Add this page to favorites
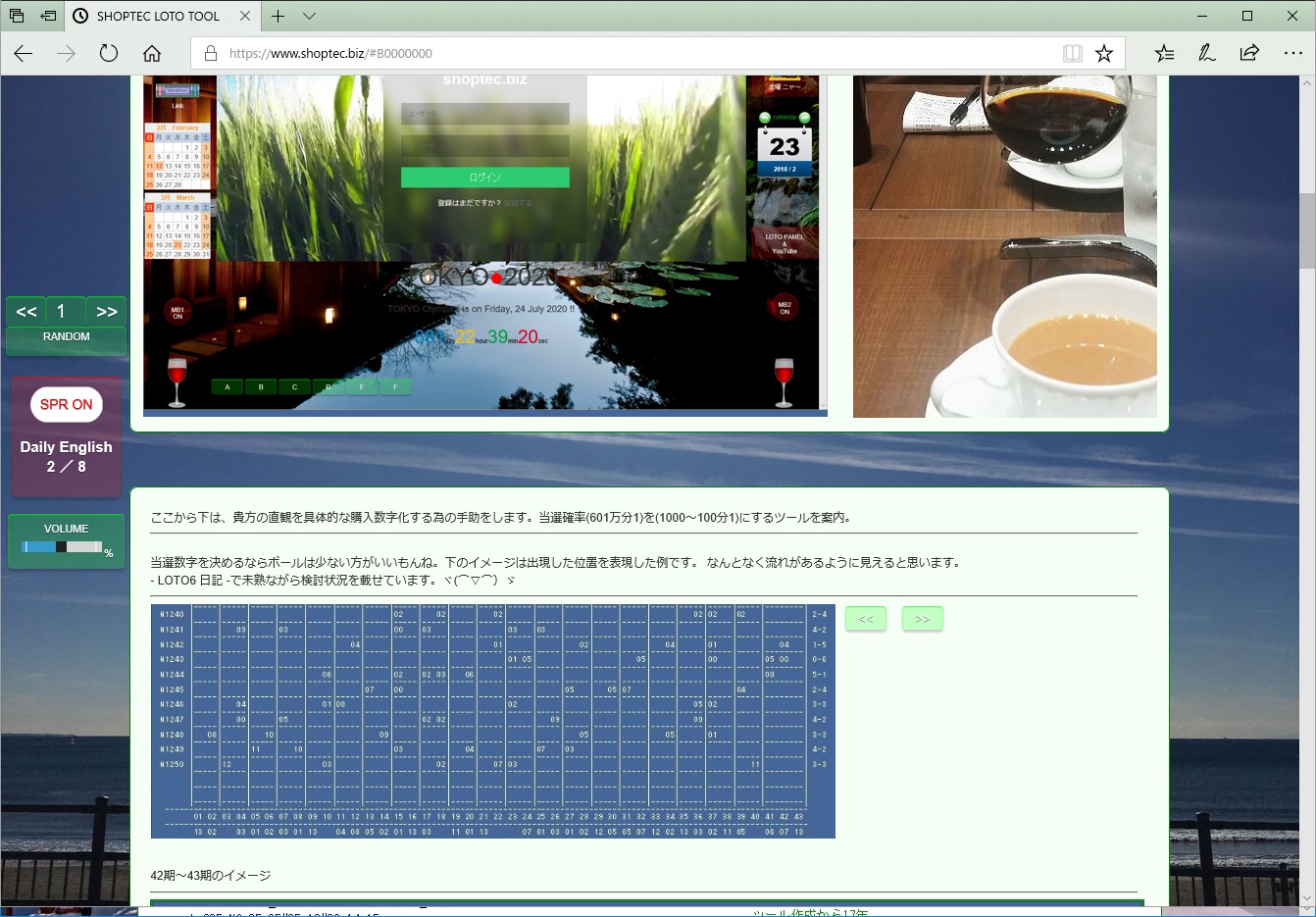The height and width of the screenshot is (917, 1316). tap(1104, 53)
